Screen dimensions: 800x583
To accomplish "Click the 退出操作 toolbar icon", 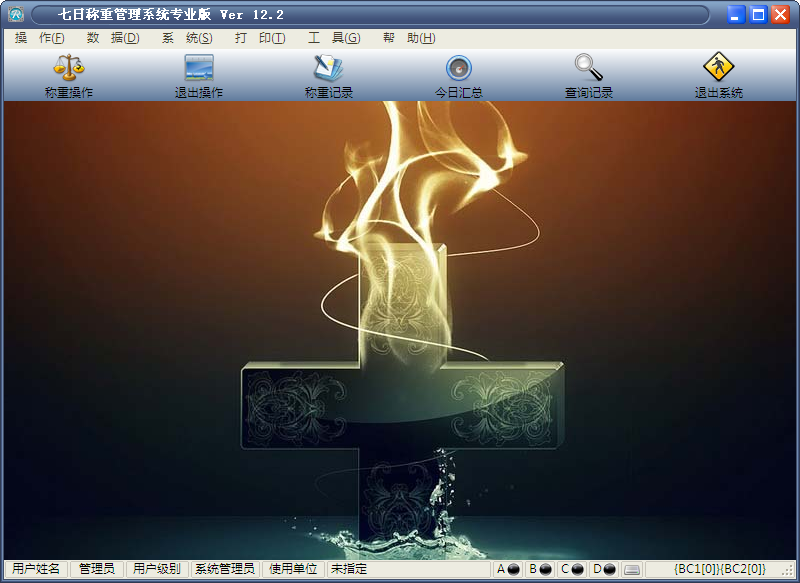I will (199, 67).
